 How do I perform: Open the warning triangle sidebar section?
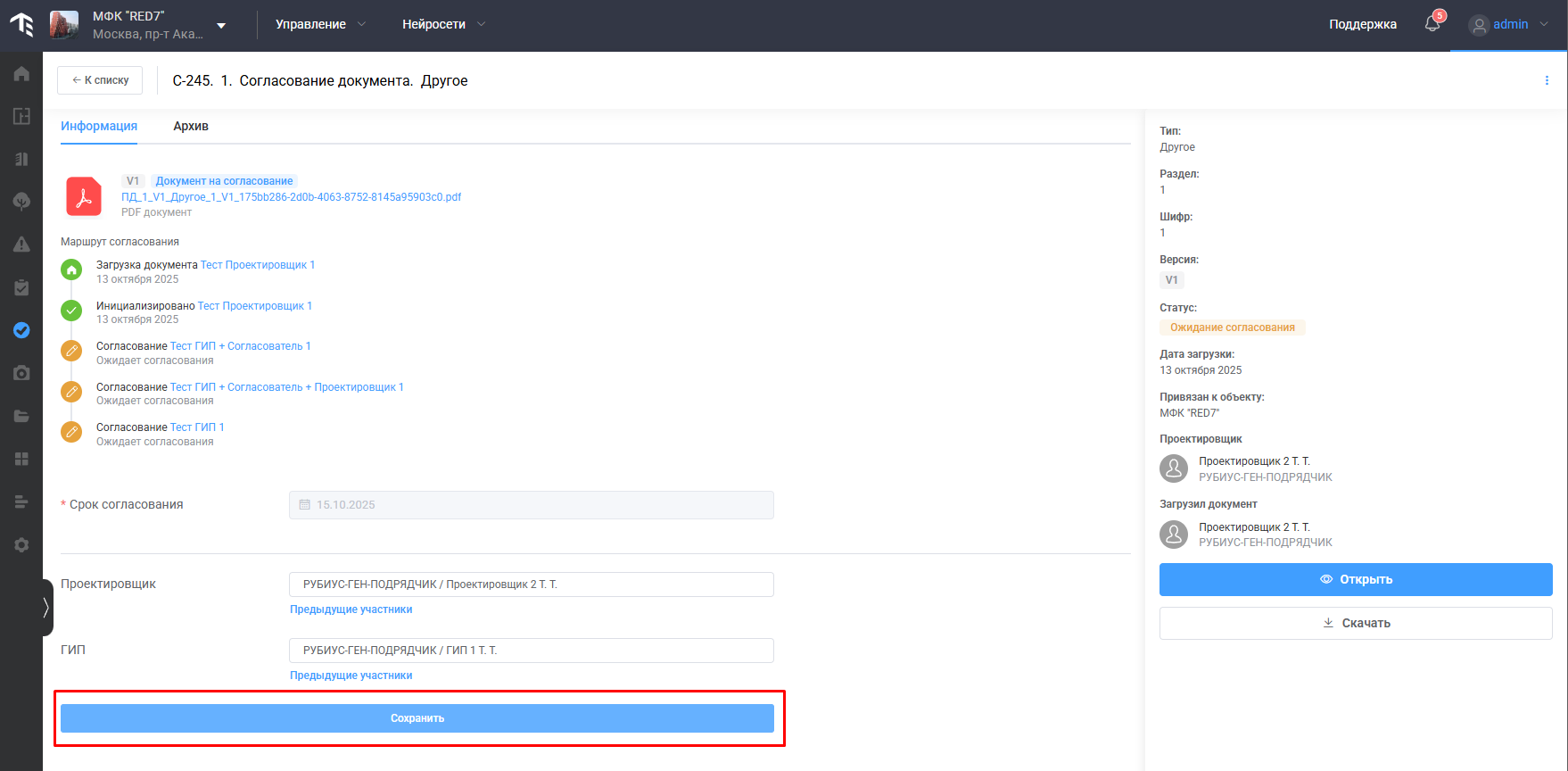click(21, 245)
